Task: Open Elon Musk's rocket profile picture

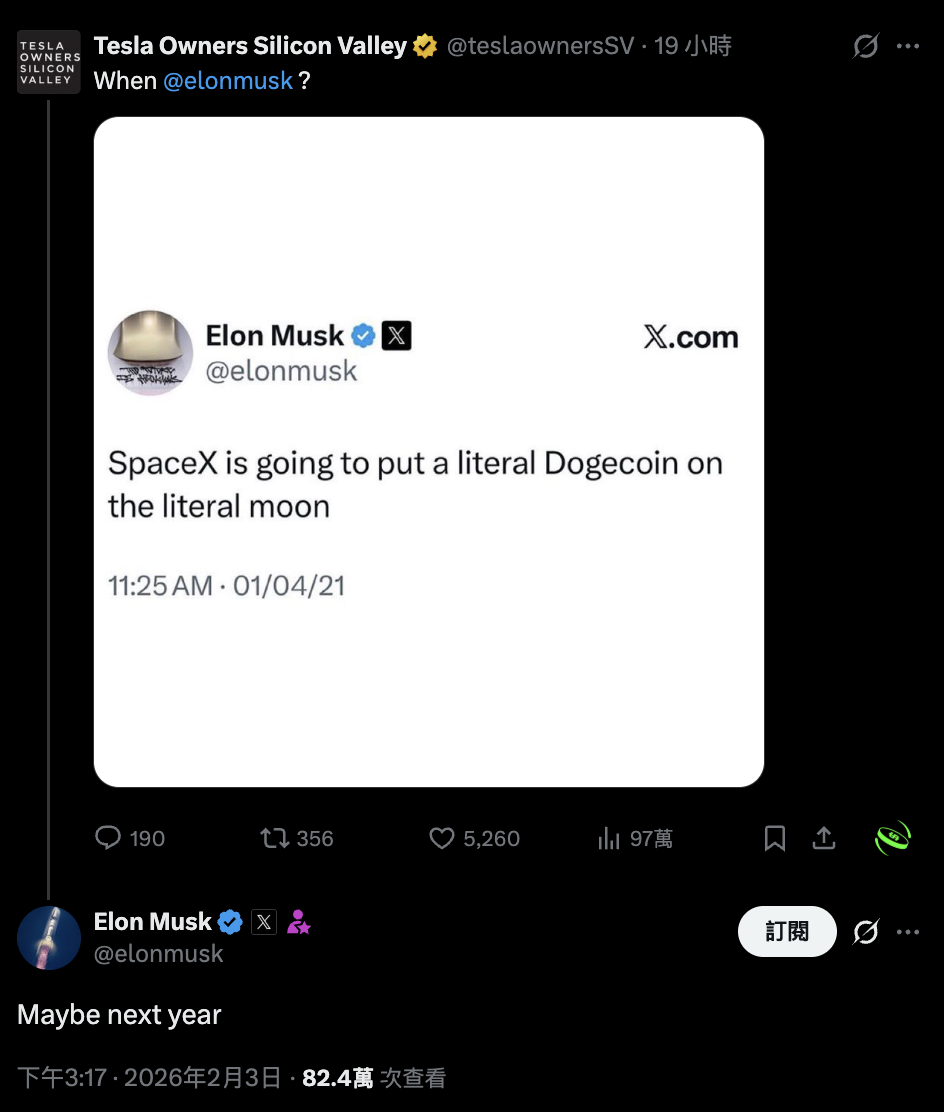Action: [48, 938]
